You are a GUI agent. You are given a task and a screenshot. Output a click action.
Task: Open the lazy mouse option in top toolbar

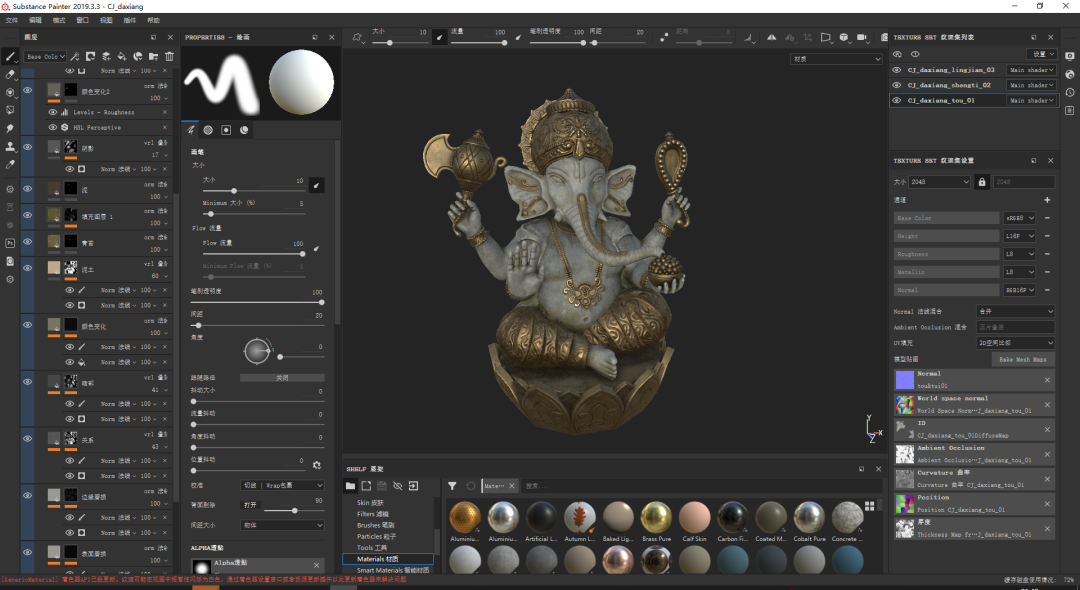pos(664,37)
